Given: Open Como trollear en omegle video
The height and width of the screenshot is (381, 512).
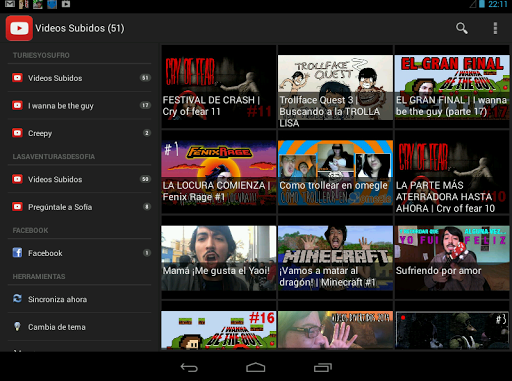Looking at the screenshot, I should click(x=335, y=172).
